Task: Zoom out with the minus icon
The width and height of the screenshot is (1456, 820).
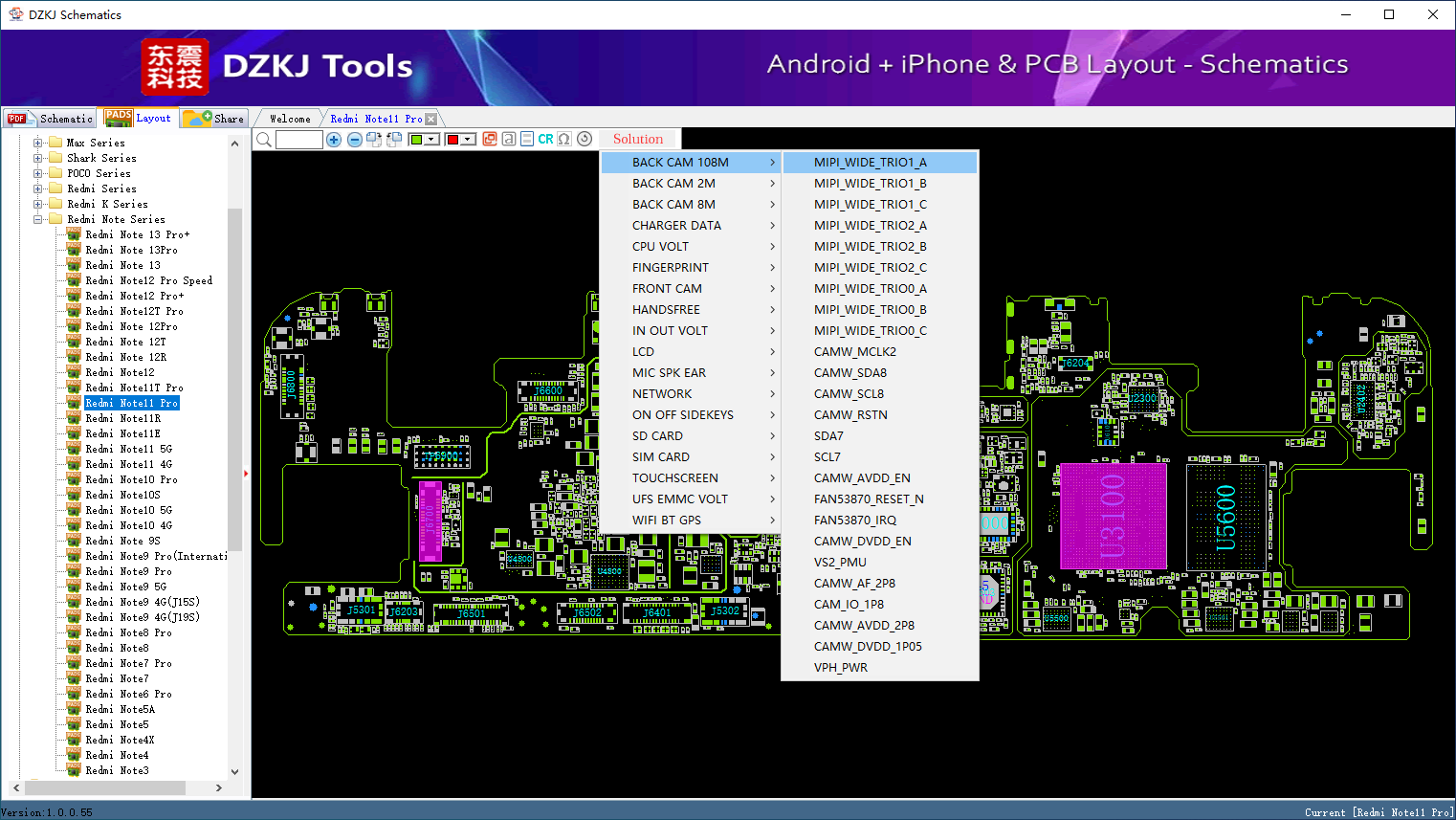Action: pyautogui.click(x=355, y=140)
